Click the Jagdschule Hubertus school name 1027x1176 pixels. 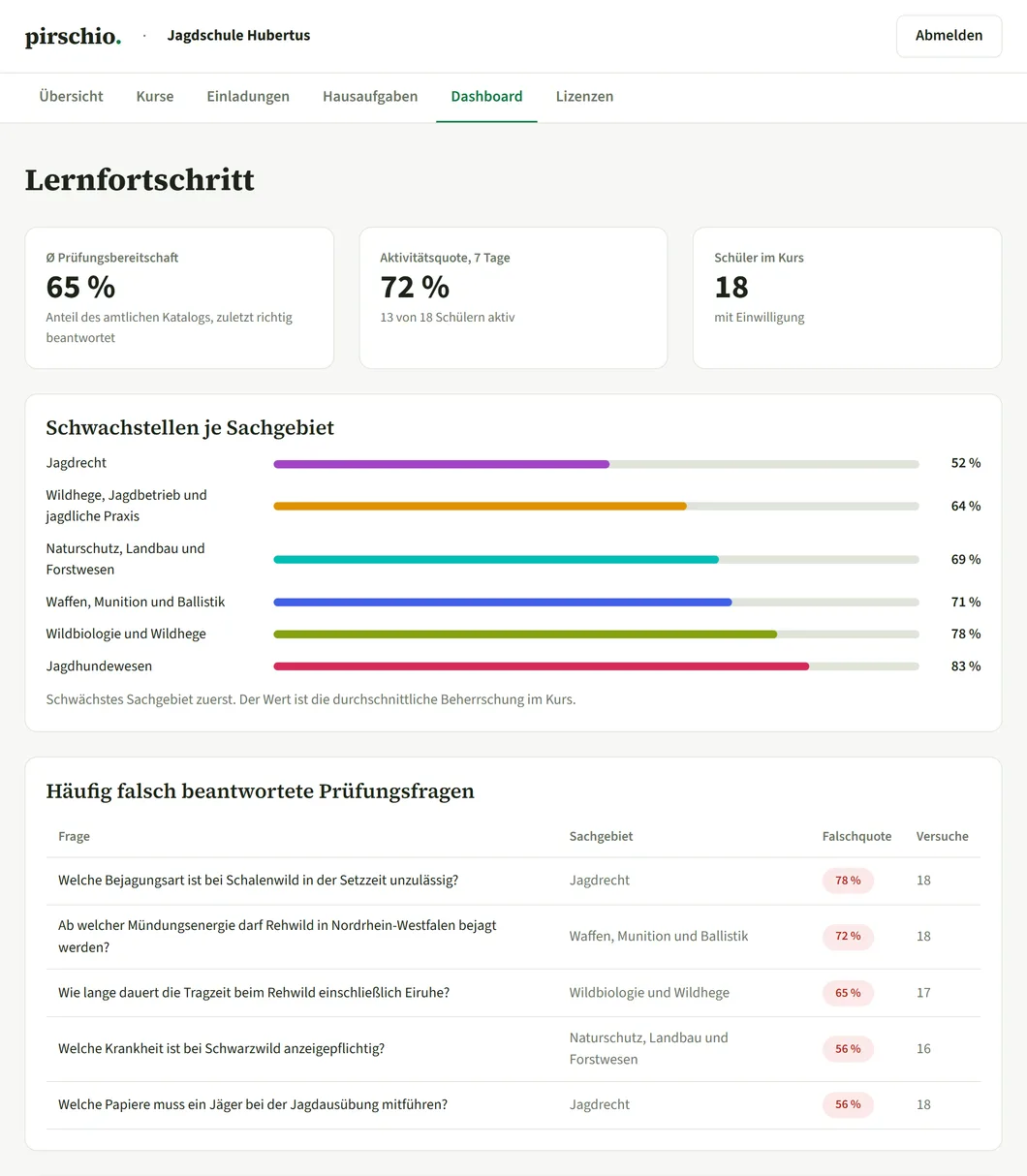pos(238,36)
